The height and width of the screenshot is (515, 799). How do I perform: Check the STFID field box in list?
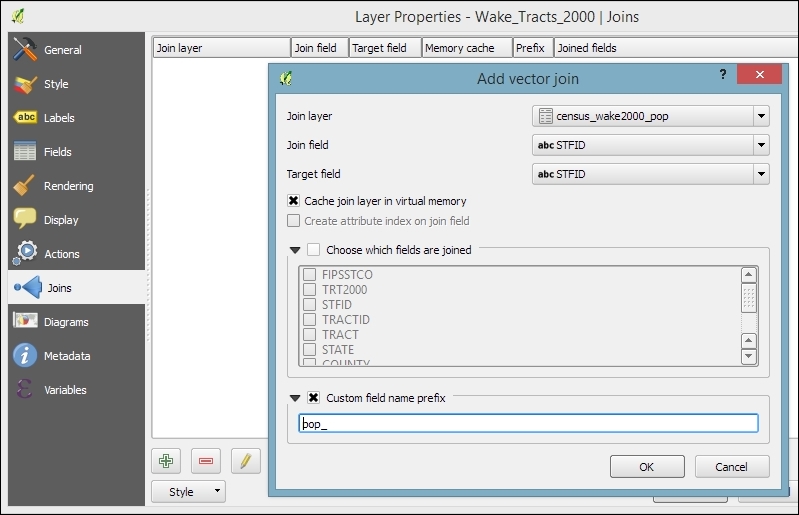pyautogui.click(x=309, y=305)
